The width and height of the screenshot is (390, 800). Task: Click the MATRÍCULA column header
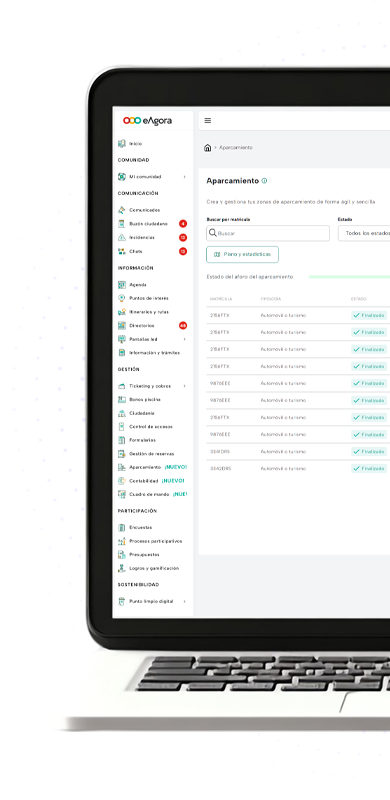221,299
